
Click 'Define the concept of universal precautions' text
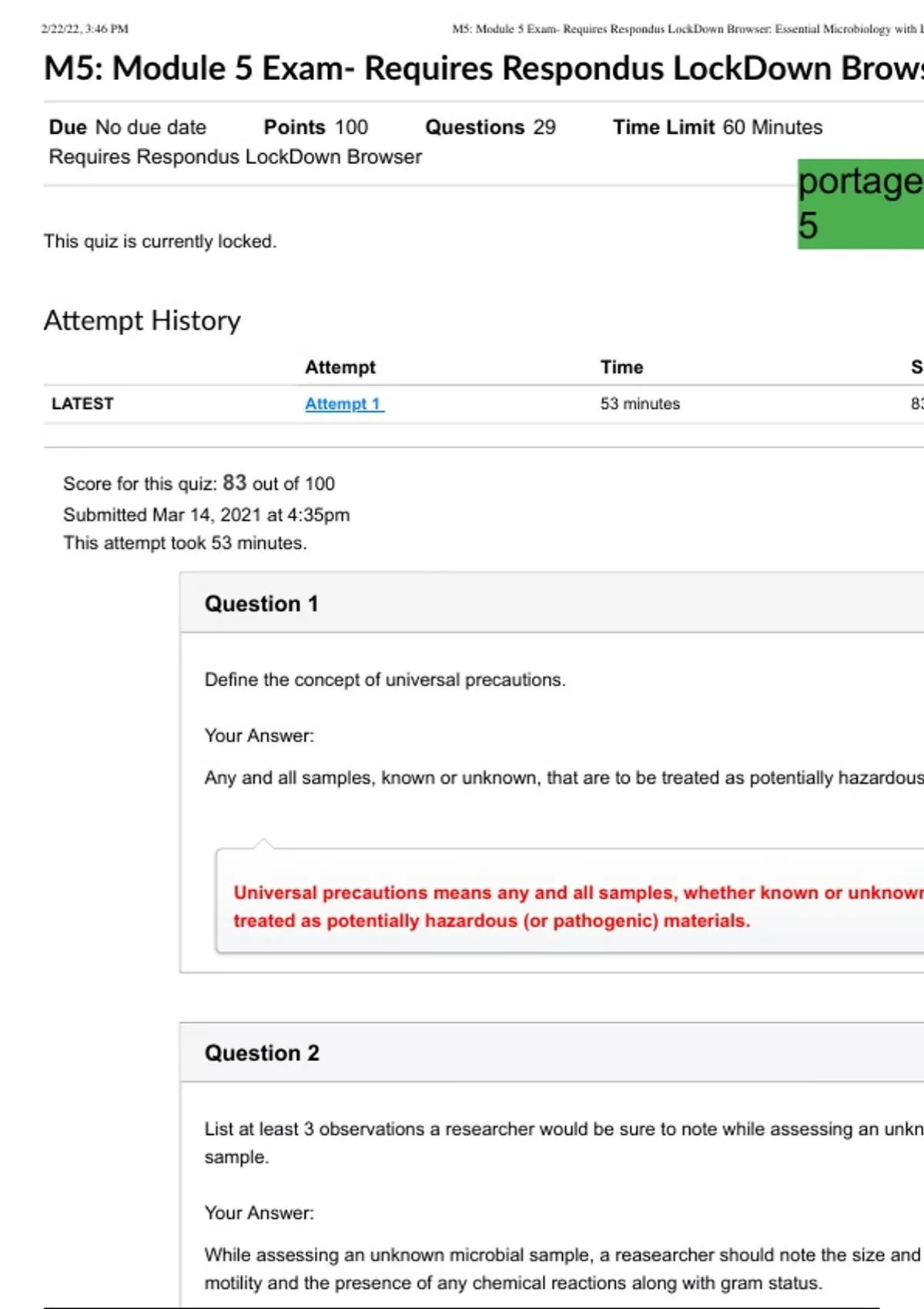(x=385, y=680)
